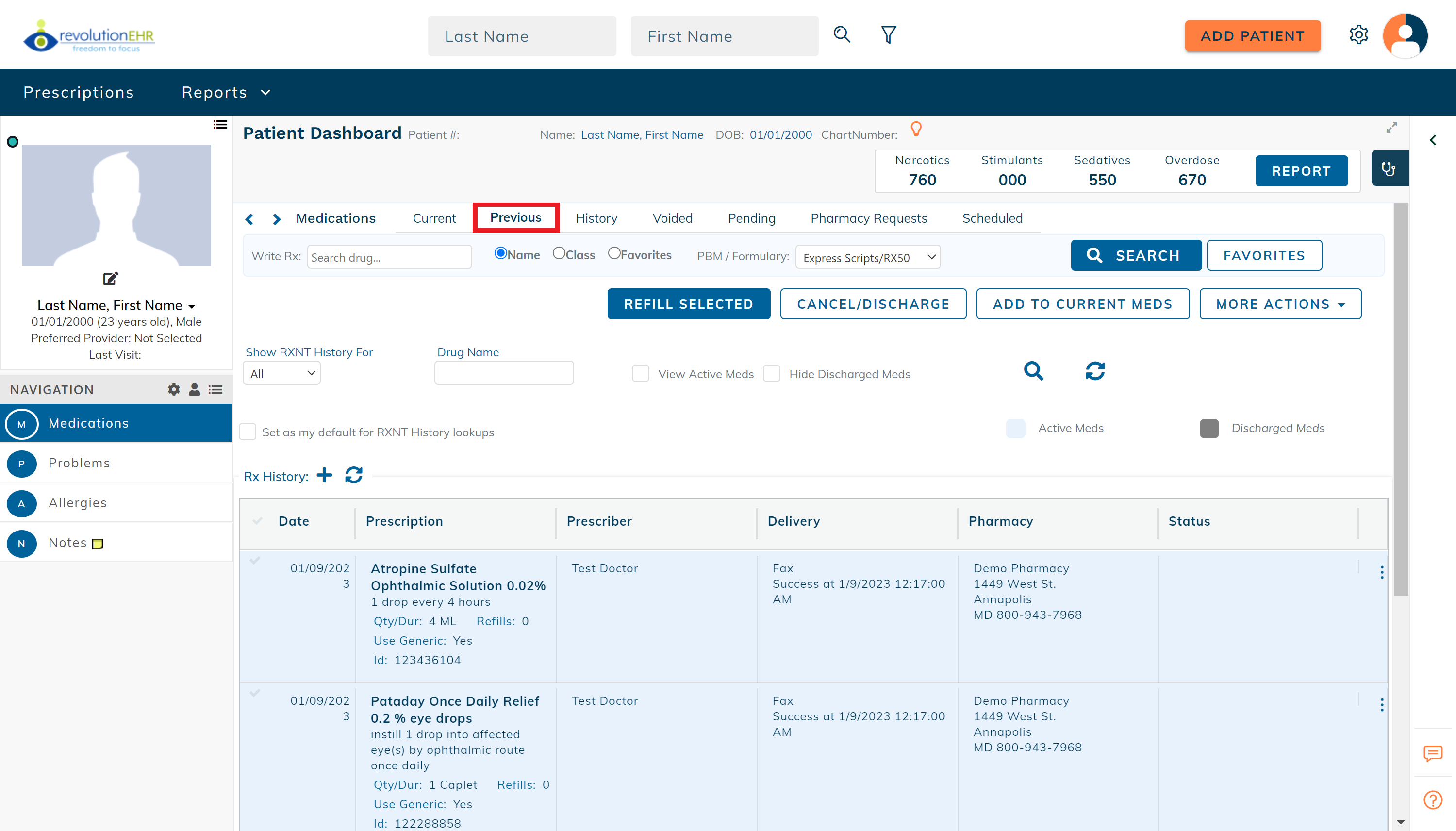Open the help question mark icon at bottom right

[1433, 799]
